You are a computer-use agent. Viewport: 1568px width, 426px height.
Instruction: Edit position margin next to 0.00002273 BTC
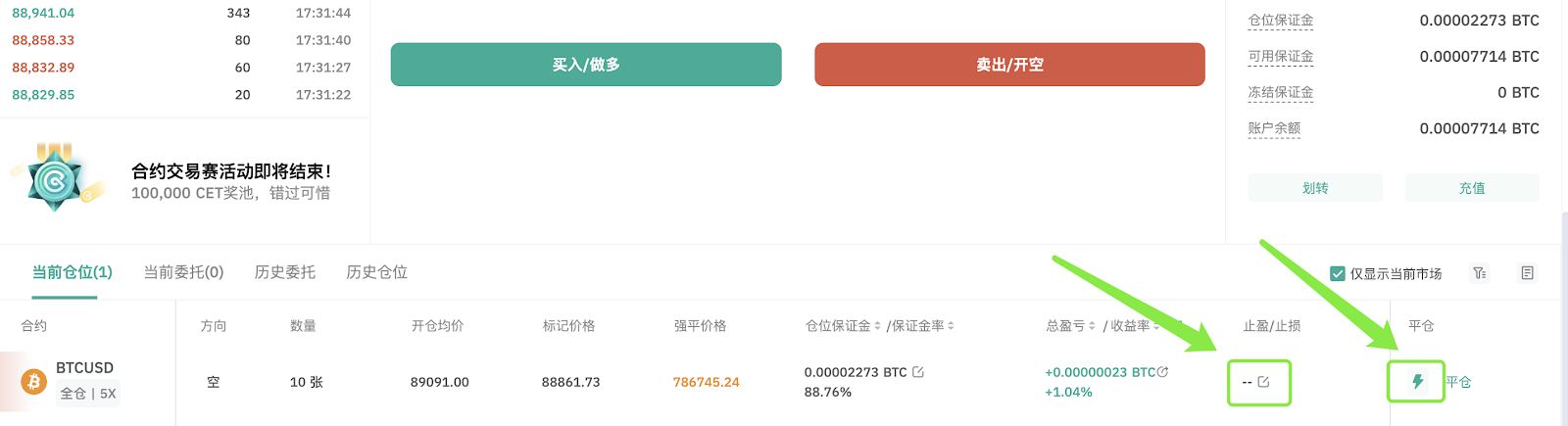(917, 372)
